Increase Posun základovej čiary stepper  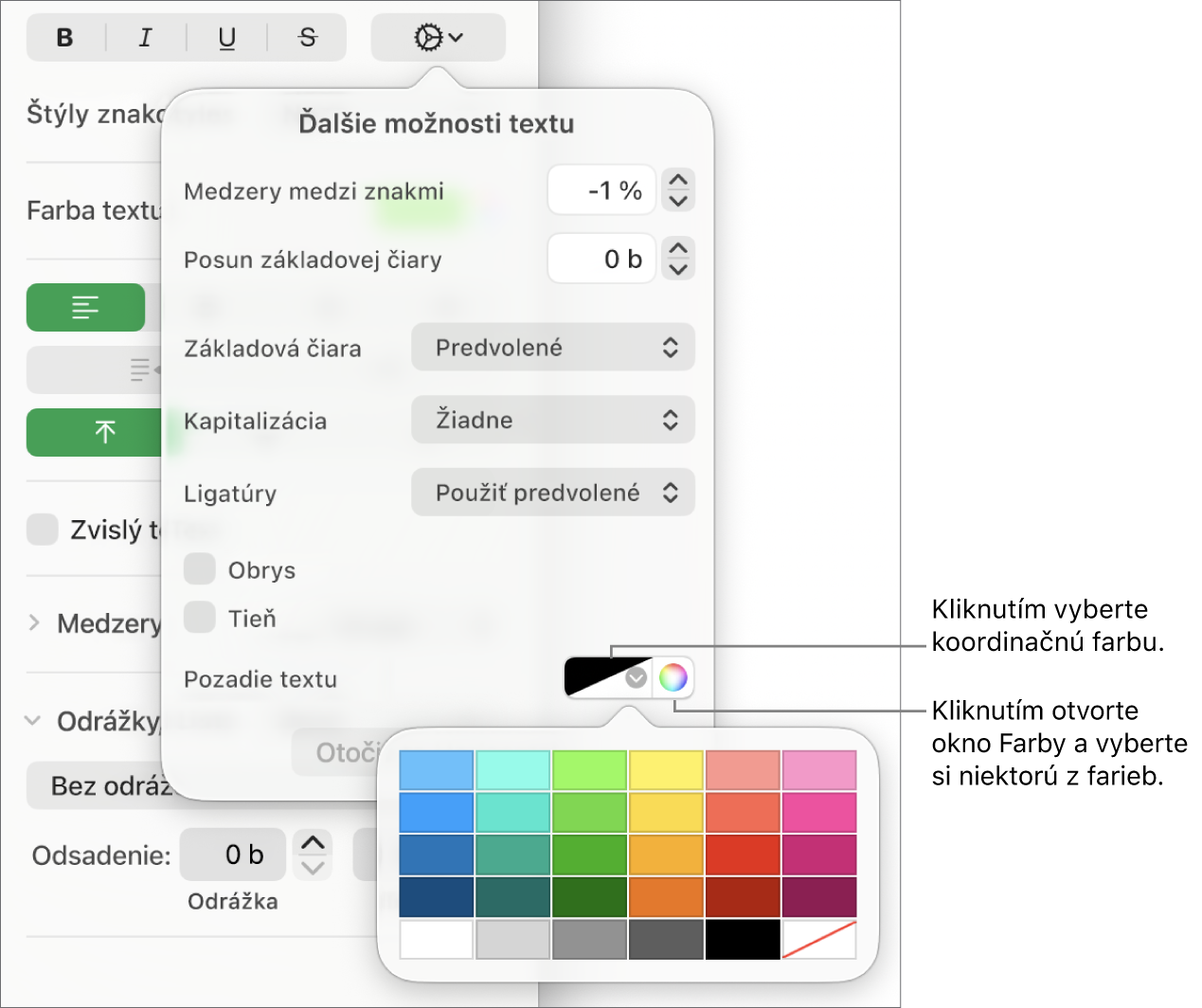pos(678,248)
